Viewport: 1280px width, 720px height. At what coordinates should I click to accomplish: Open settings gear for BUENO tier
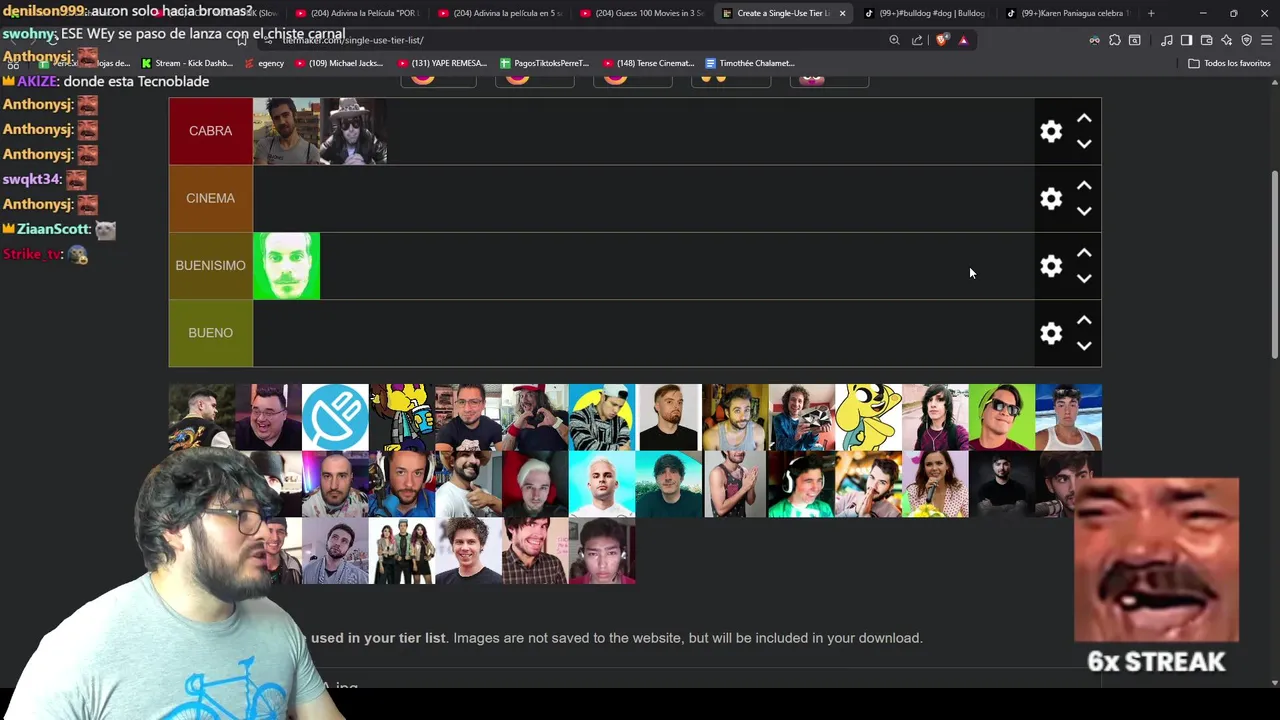coord(1051,333)
